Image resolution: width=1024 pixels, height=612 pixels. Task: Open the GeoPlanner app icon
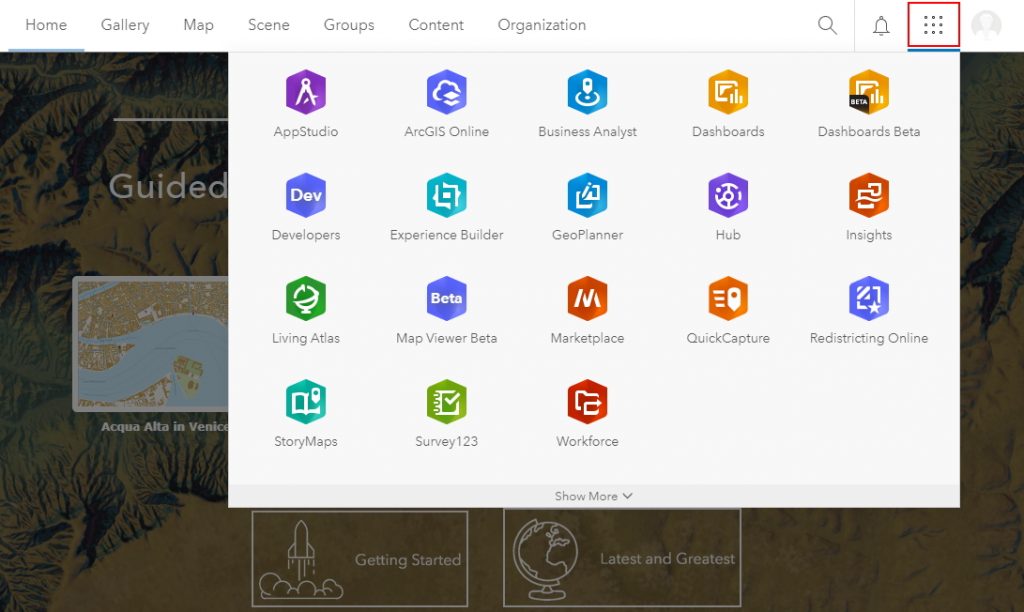click(587, 195)
